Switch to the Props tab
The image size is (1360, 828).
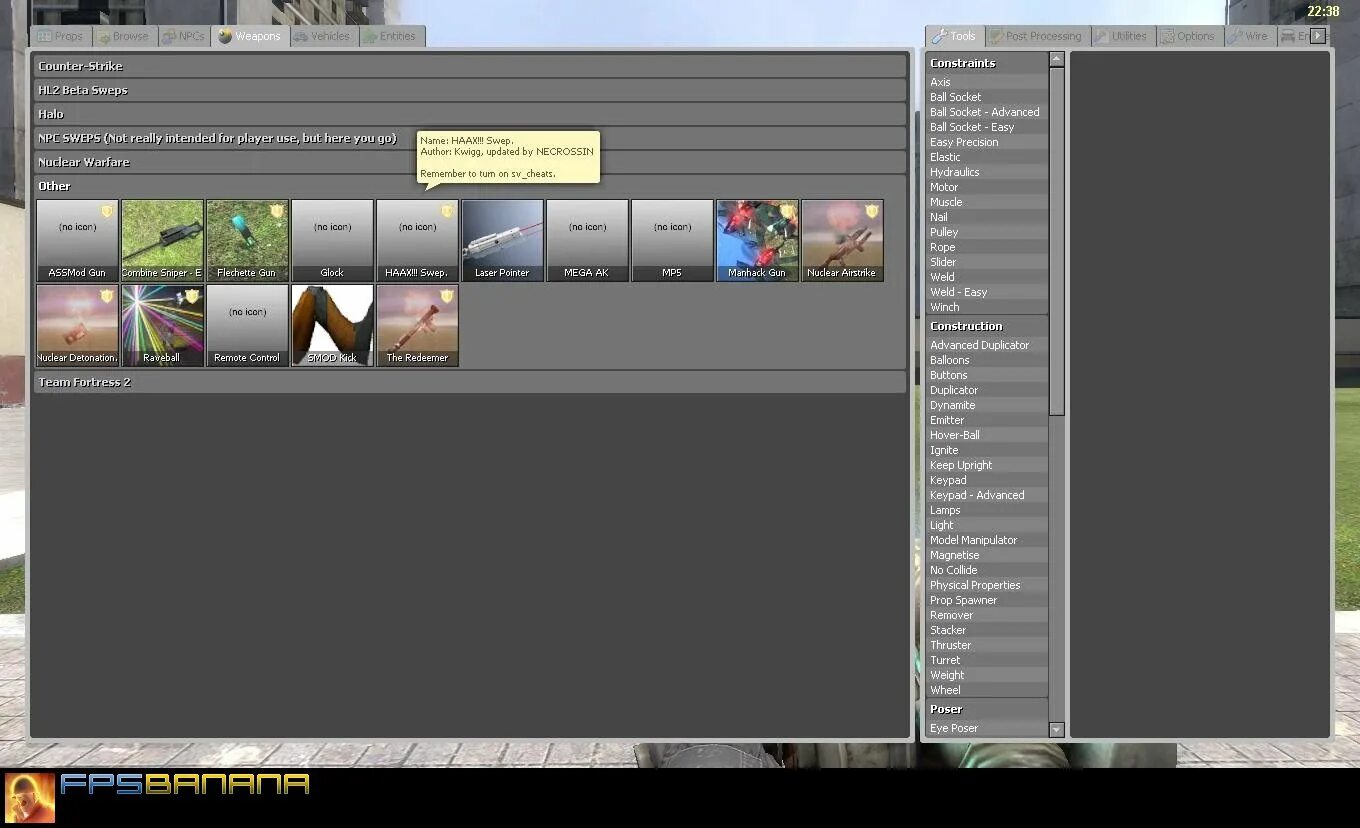[61, 36]
